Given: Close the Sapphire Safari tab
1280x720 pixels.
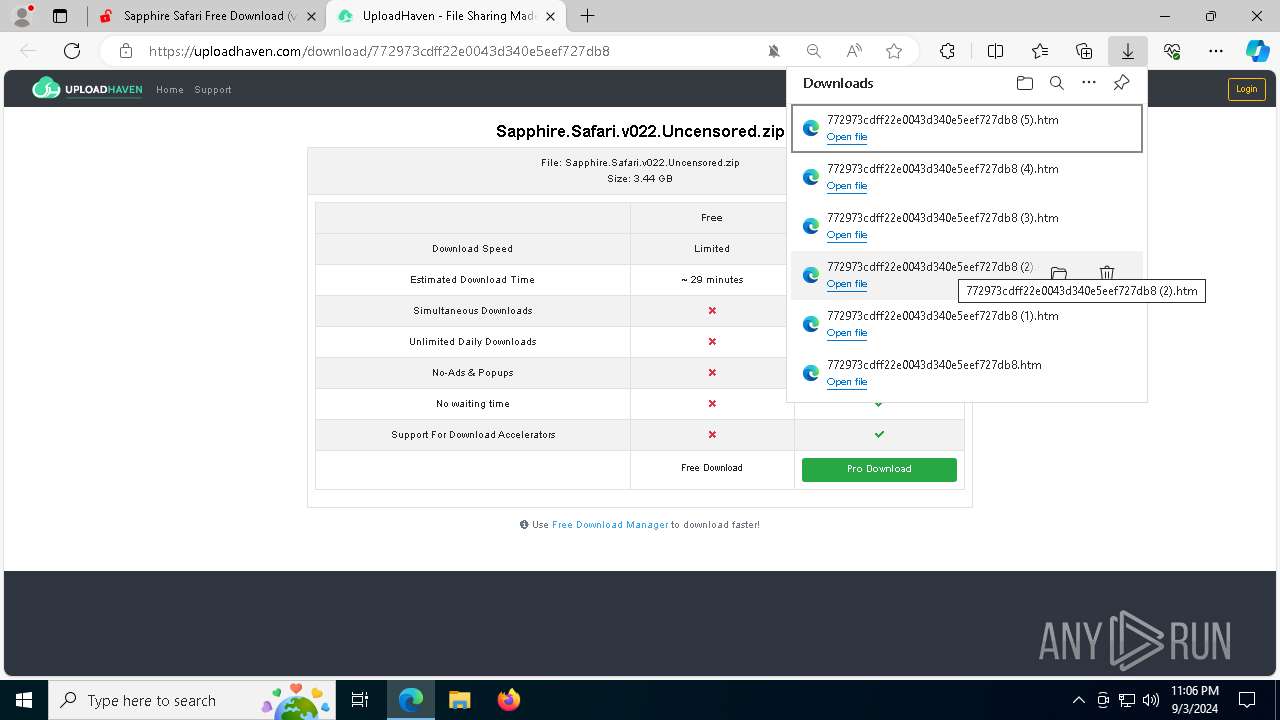Looking at the screenshot, I should pos(311,16).
